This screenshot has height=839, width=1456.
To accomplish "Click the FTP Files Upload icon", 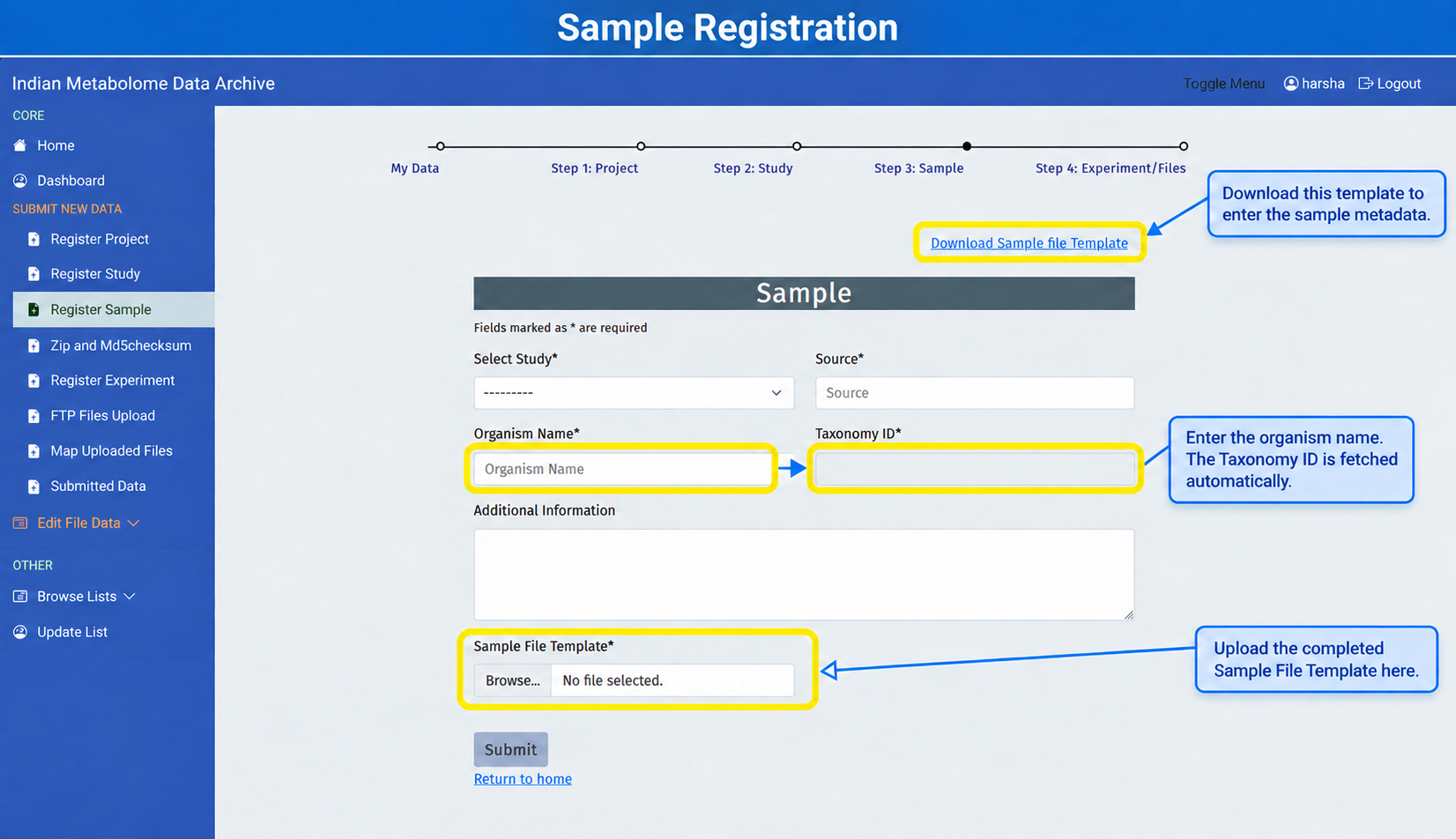I will [x=33, y=416].
